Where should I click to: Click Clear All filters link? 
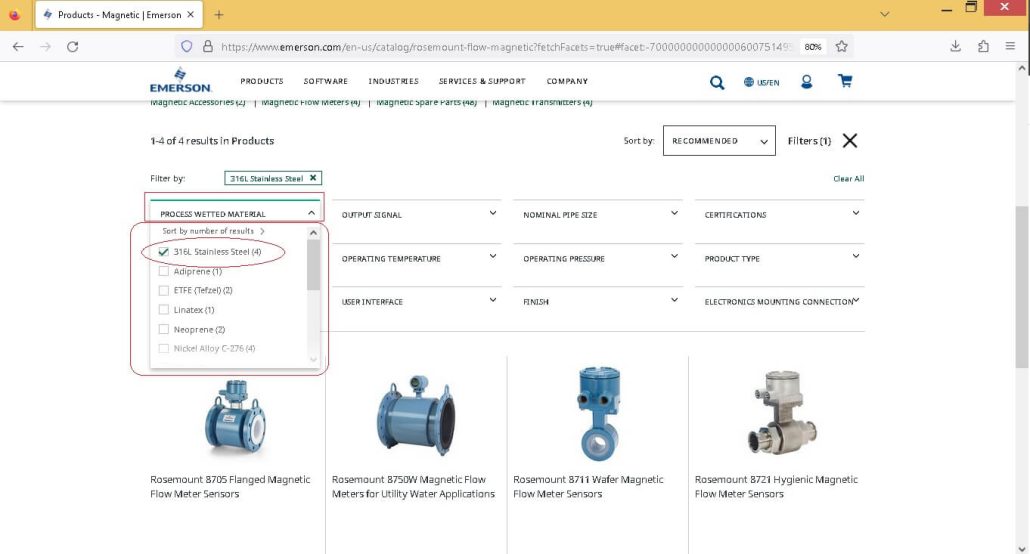tap(848, 179)
